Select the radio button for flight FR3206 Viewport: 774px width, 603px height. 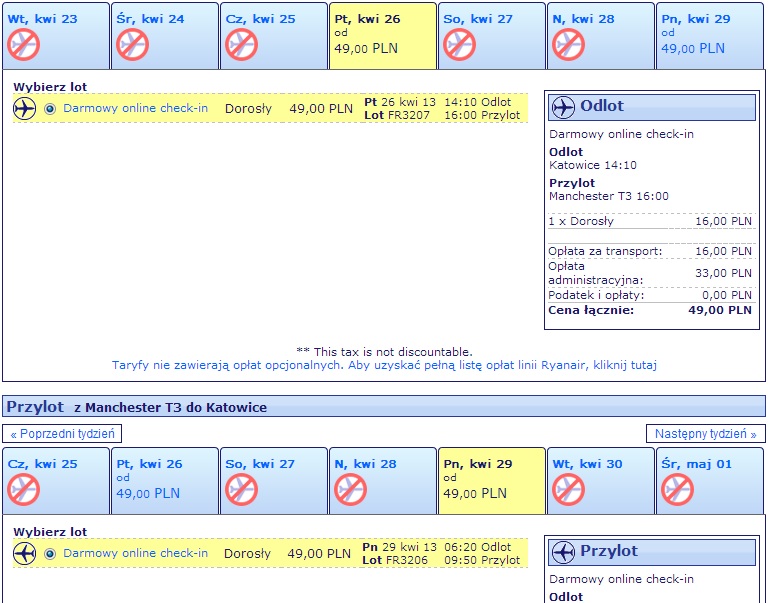pos(50,554)
